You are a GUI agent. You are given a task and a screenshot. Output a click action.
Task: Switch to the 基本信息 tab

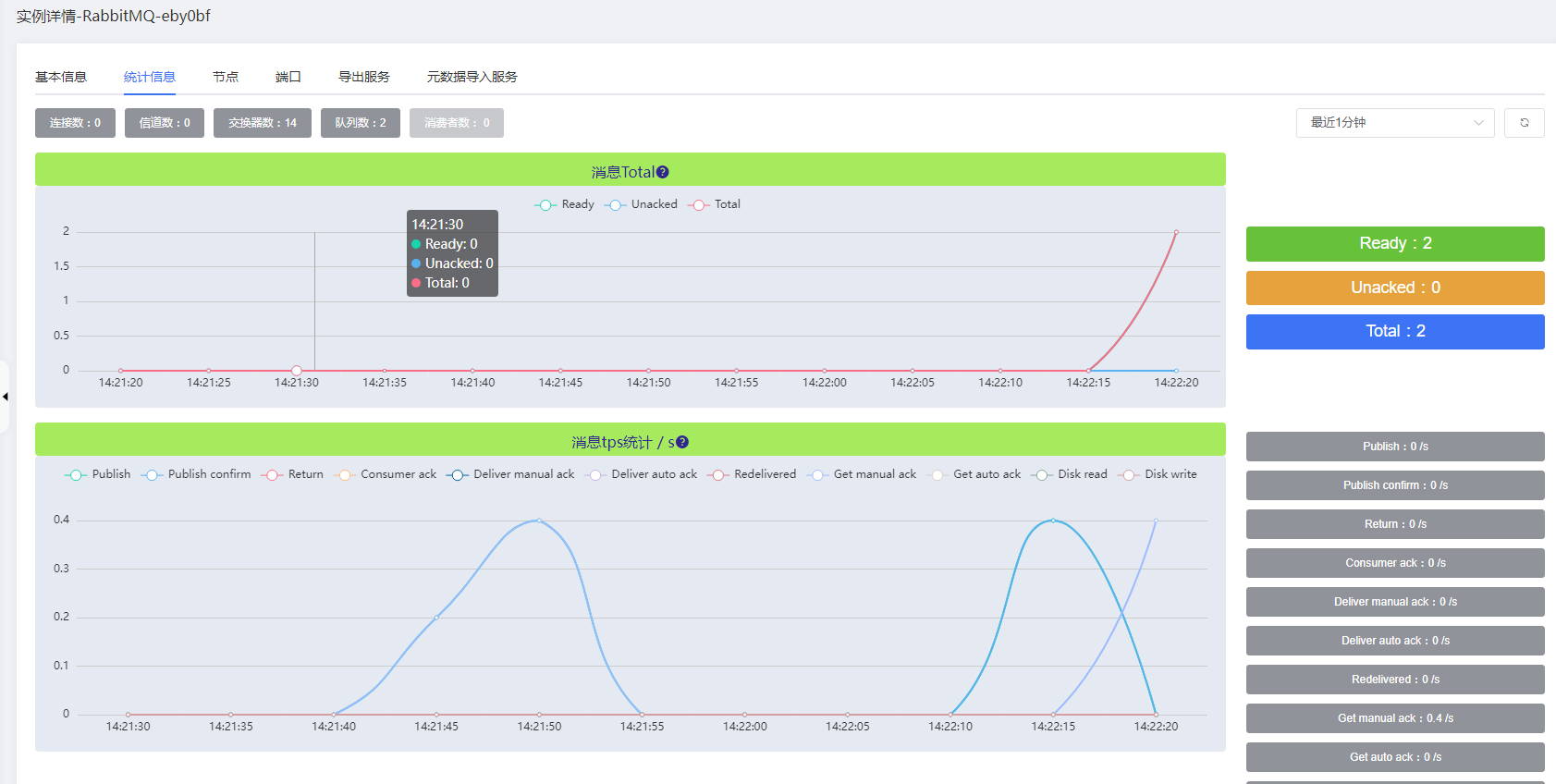point(61,77)
